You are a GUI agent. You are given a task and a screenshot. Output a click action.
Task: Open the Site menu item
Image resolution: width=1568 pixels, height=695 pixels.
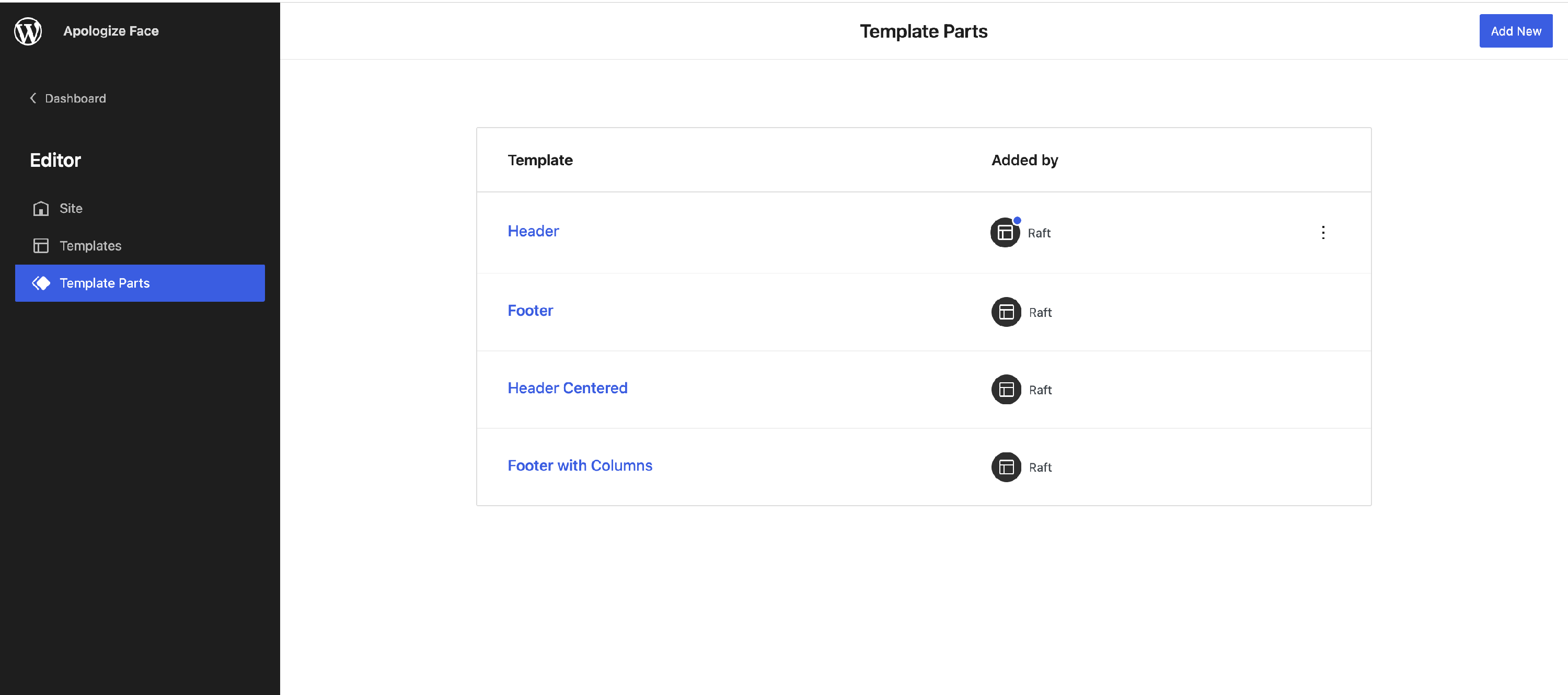coord(71,208)
